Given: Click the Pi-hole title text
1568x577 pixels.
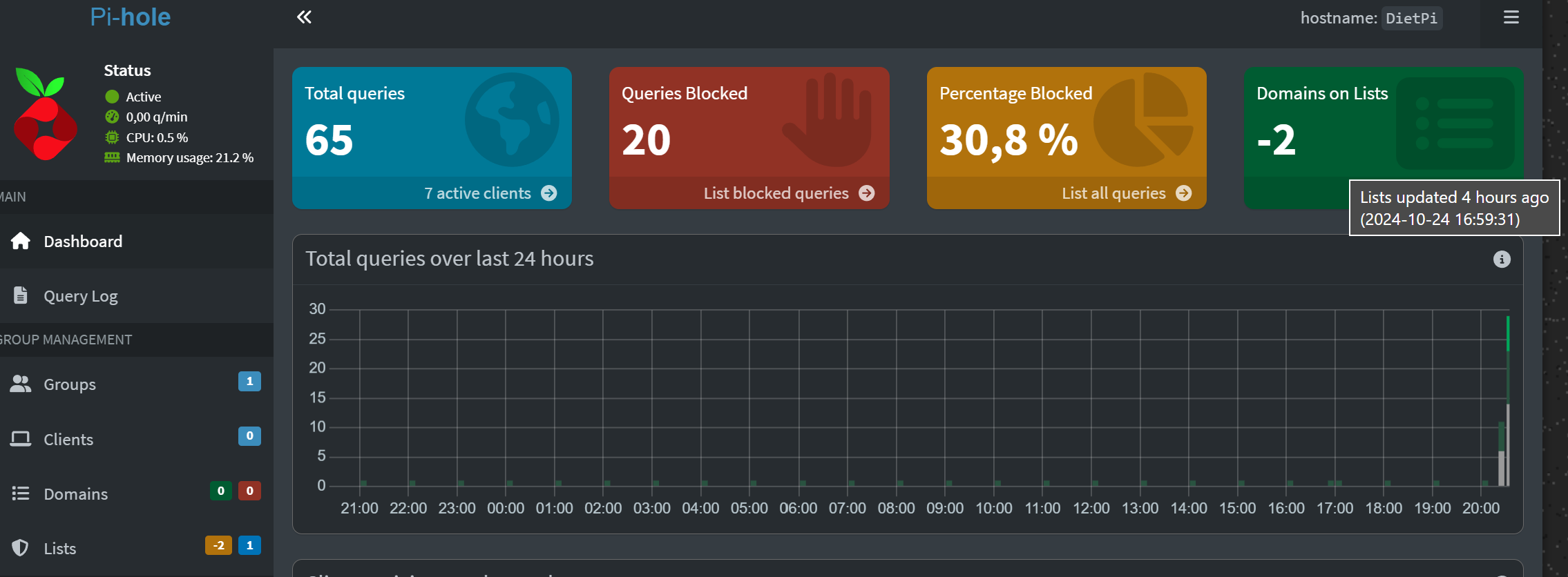Looking at the screenshot, I should [x=130, y=17].
